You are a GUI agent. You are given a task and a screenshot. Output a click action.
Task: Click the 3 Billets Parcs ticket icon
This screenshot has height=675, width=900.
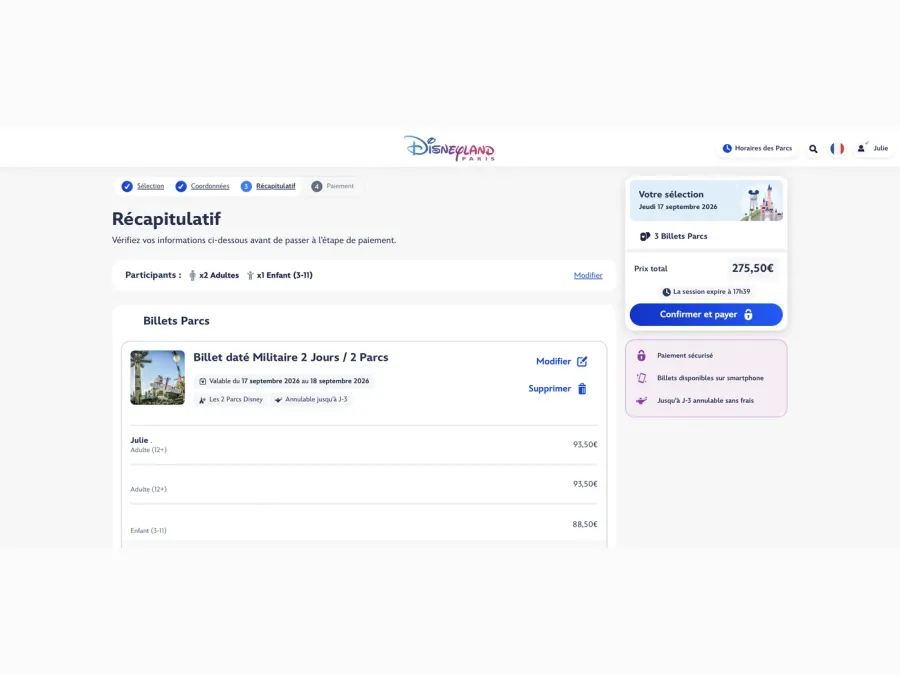(x=645, y=236)
